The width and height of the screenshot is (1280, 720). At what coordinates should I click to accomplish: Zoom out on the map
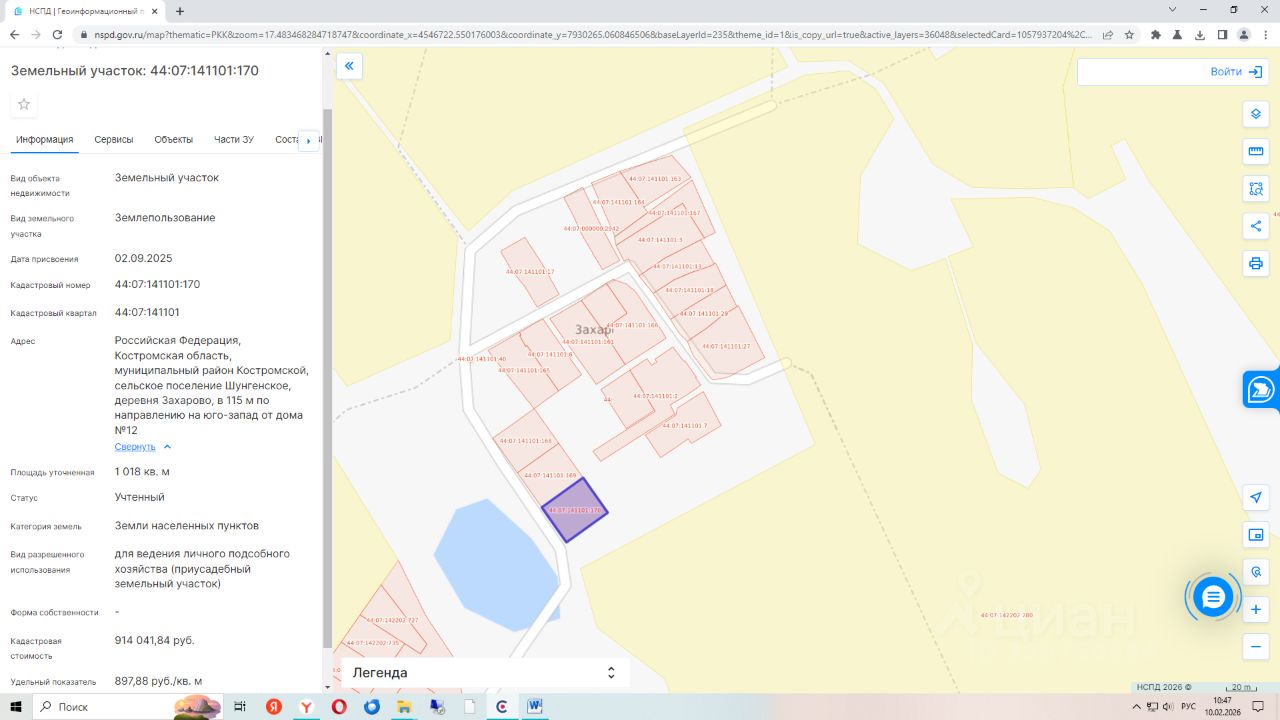1256,647
